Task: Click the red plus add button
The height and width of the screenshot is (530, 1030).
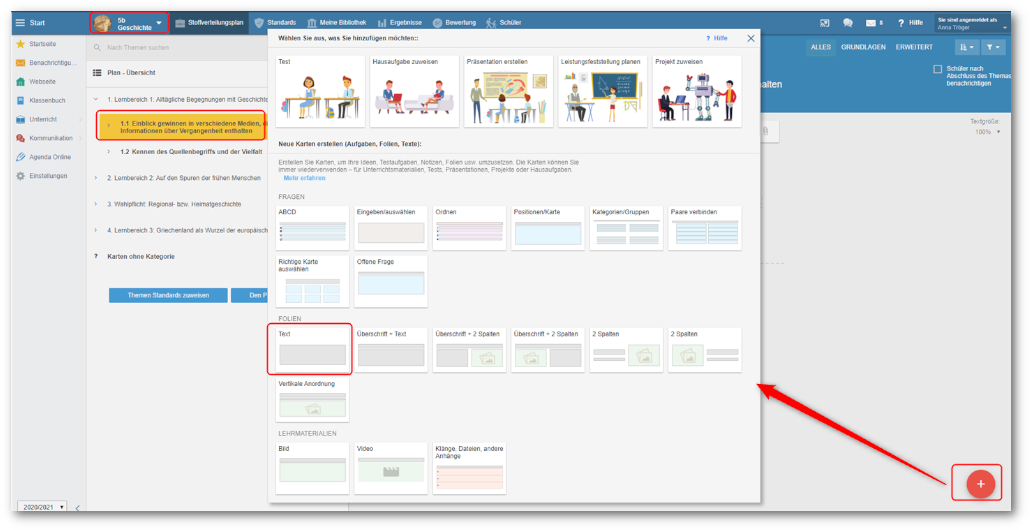Action: [x=981, y=484]
